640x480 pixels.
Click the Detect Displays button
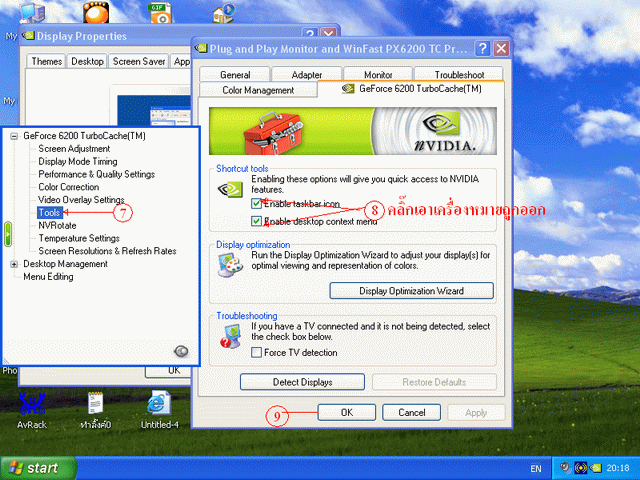point(302,382)
